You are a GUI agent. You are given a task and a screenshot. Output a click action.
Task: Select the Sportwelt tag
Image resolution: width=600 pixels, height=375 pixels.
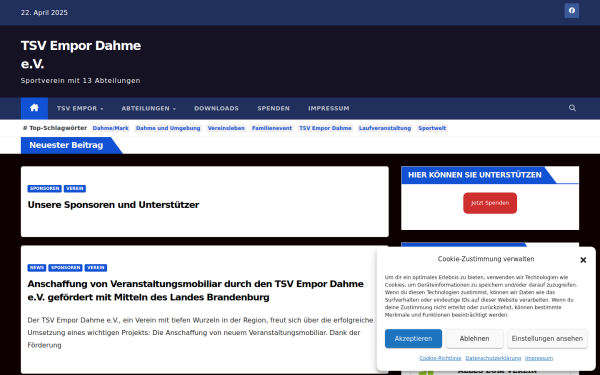432,128
